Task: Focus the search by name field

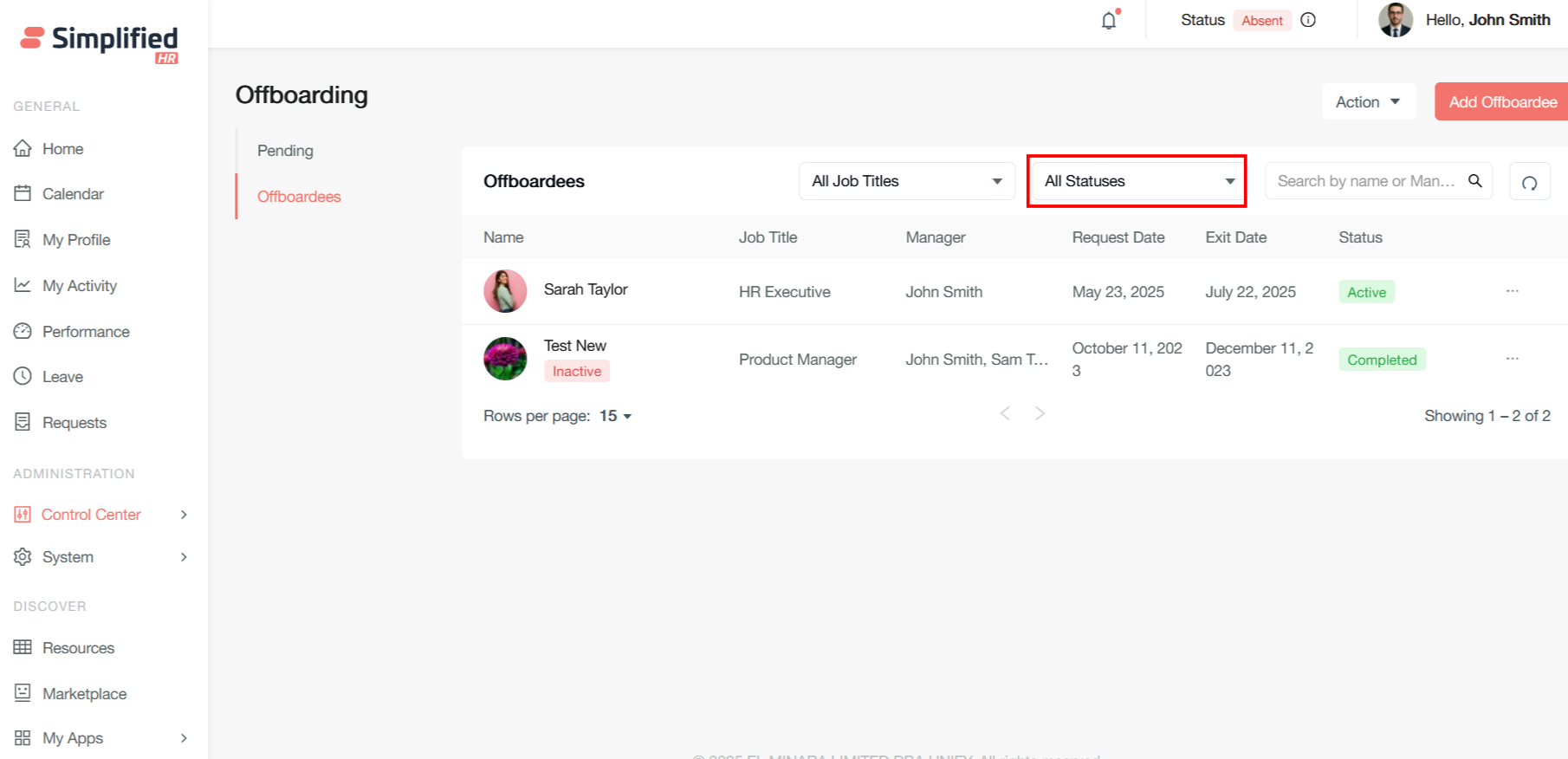Action: click(x=1364, y=181)
